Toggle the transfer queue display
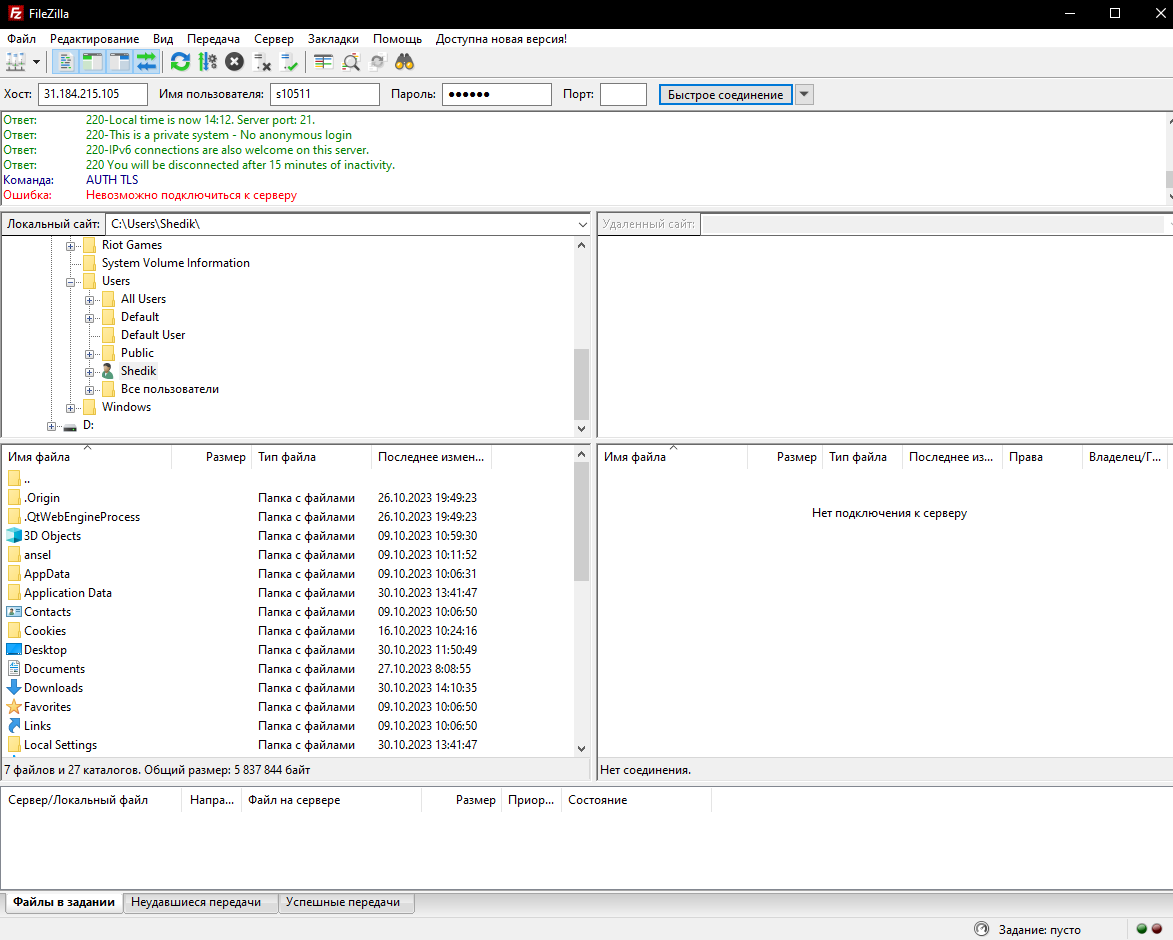The width and height of the screenshot is (1173, 940). 147,62
